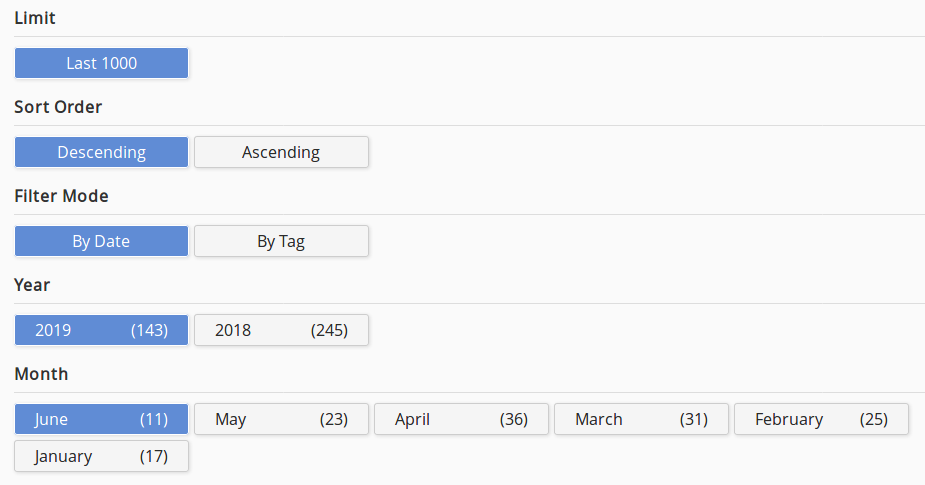Click the Sort Order section heading

[x=58, y=107]
